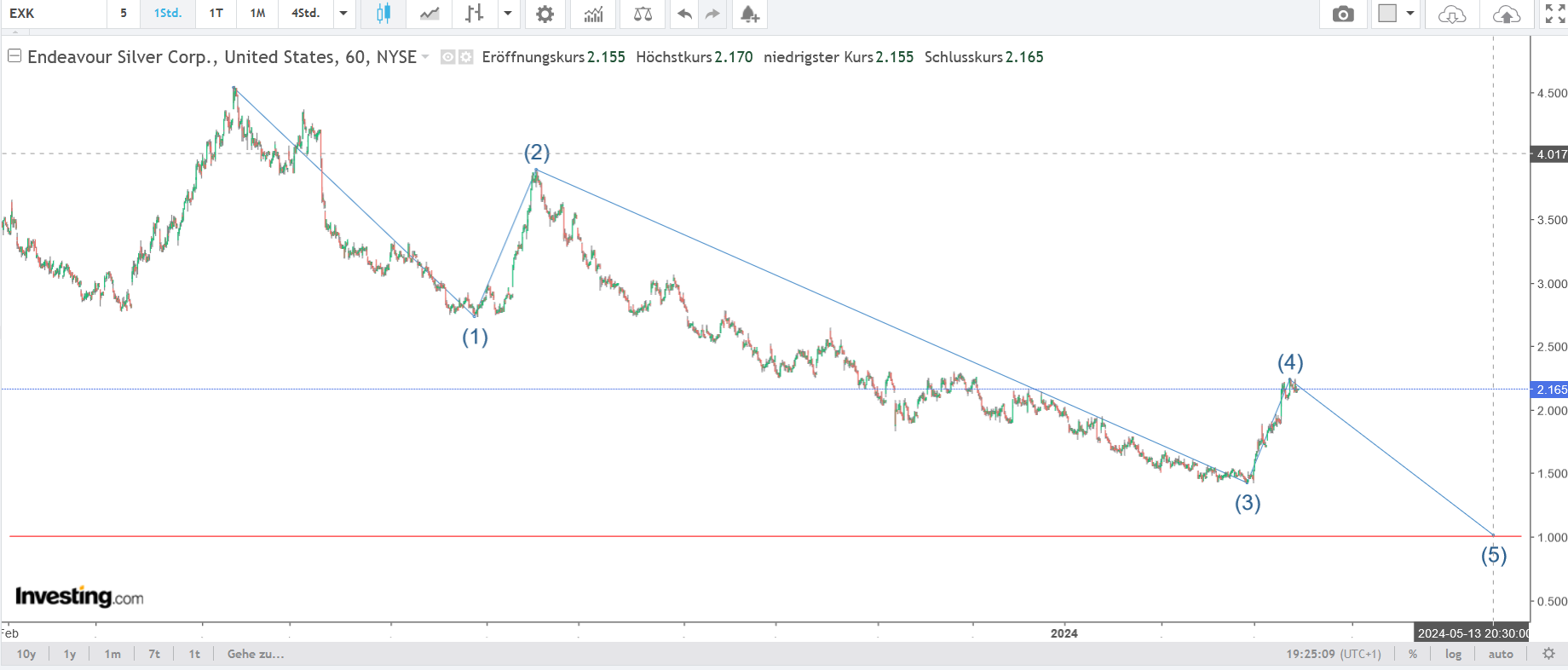
Task: Collapse the Endeavour Silver legend
Action: [x=14, y=56]
